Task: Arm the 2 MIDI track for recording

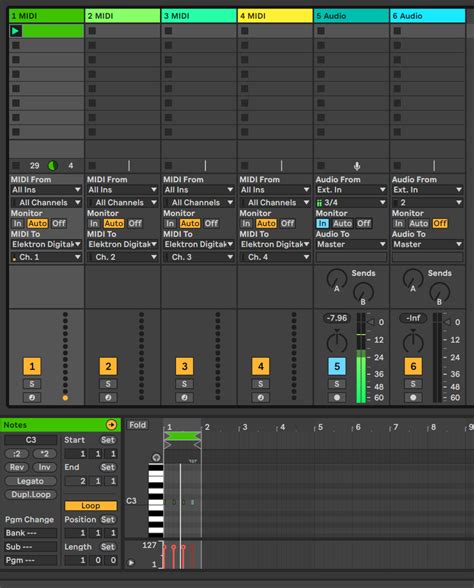Action: [108, 398]
